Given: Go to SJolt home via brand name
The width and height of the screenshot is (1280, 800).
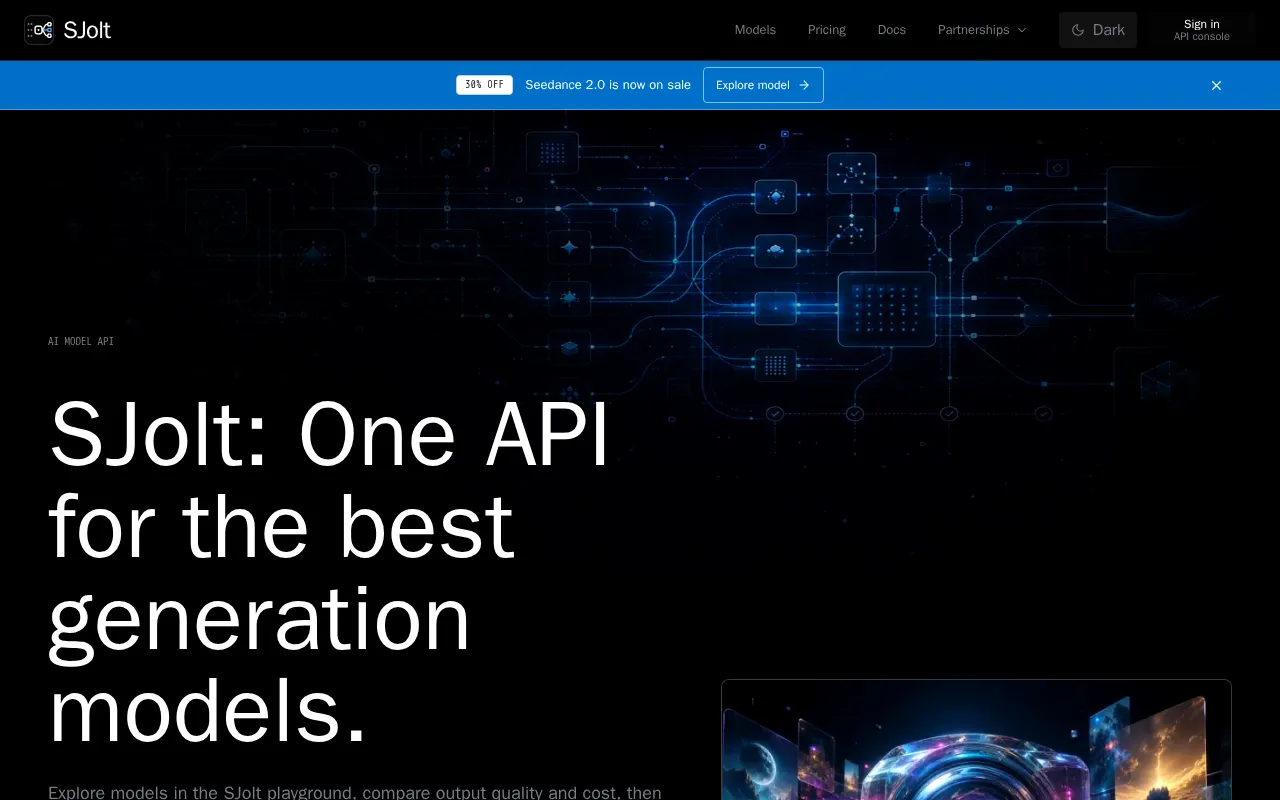Looking at the screenshot, I should pos(87,30).
